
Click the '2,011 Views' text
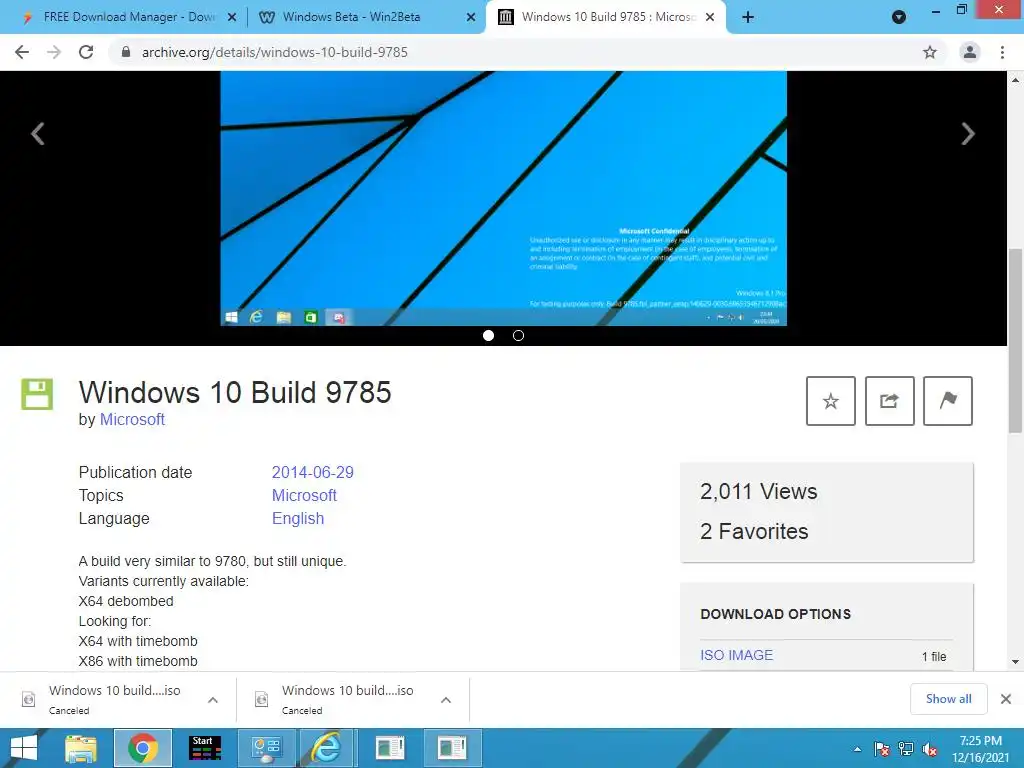(758, 491)
